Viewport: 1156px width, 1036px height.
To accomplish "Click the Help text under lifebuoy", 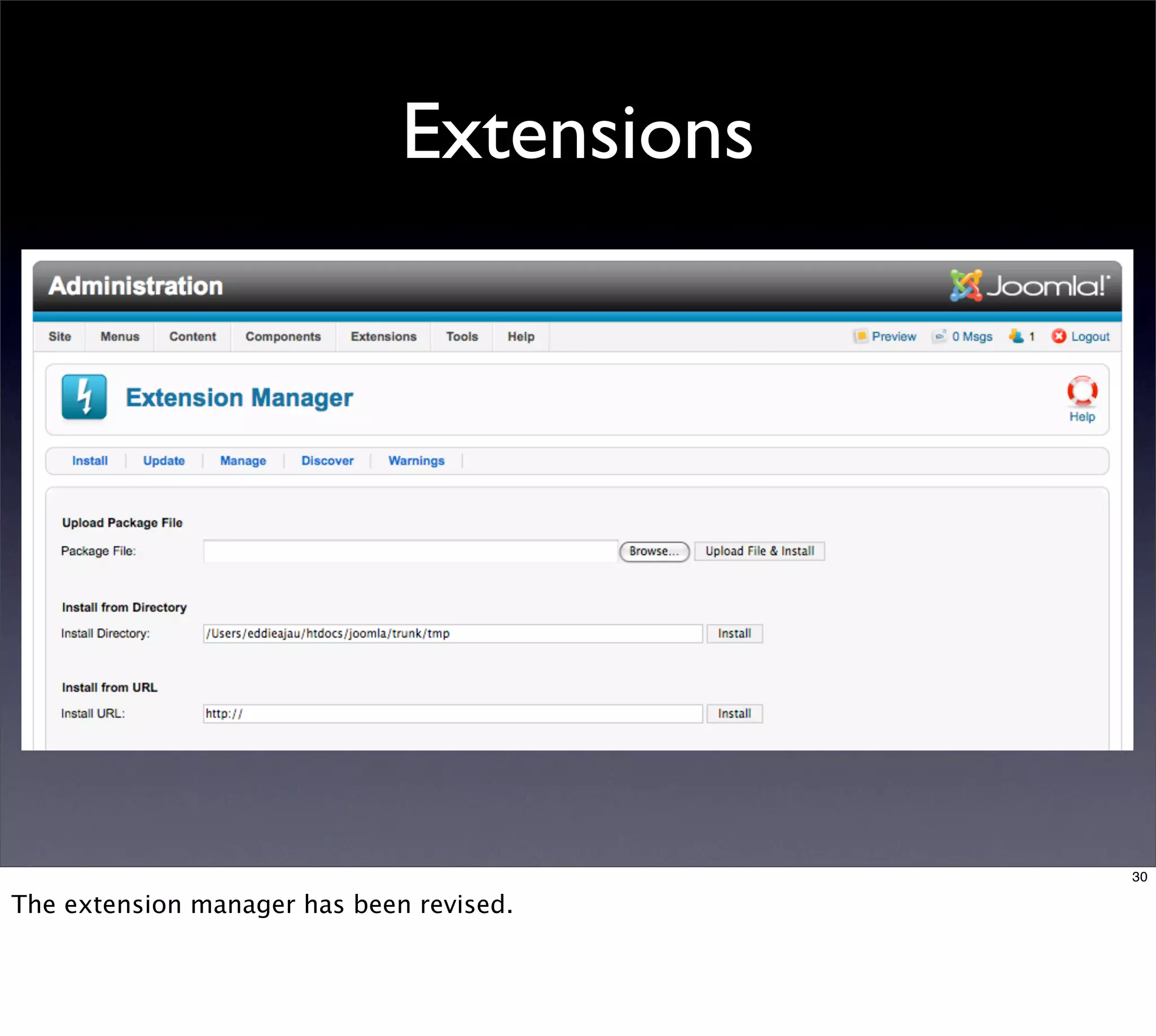I will coord(1082,416).
